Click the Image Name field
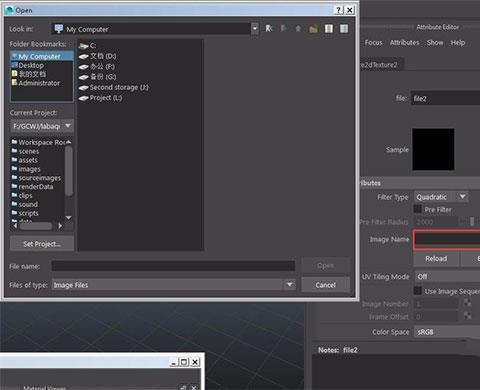This screenshot has height=390, width=480. (447, 239)
